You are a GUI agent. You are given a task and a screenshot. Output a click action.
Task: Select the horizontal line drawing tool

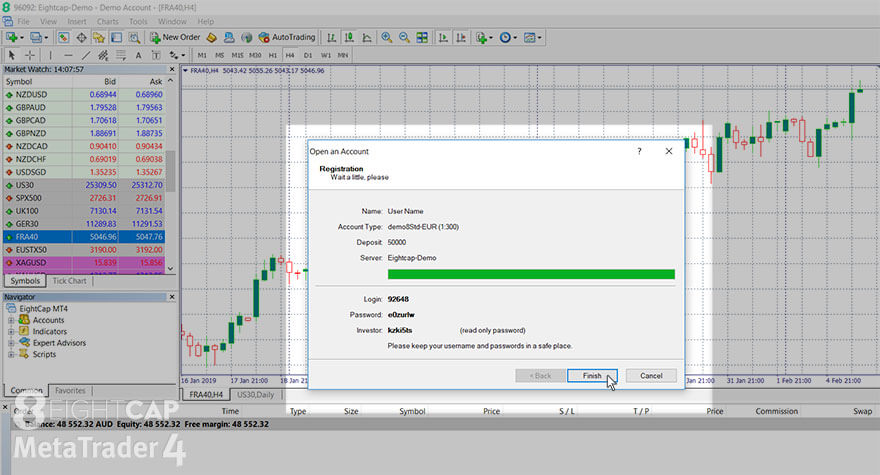[x=68, y=55]
